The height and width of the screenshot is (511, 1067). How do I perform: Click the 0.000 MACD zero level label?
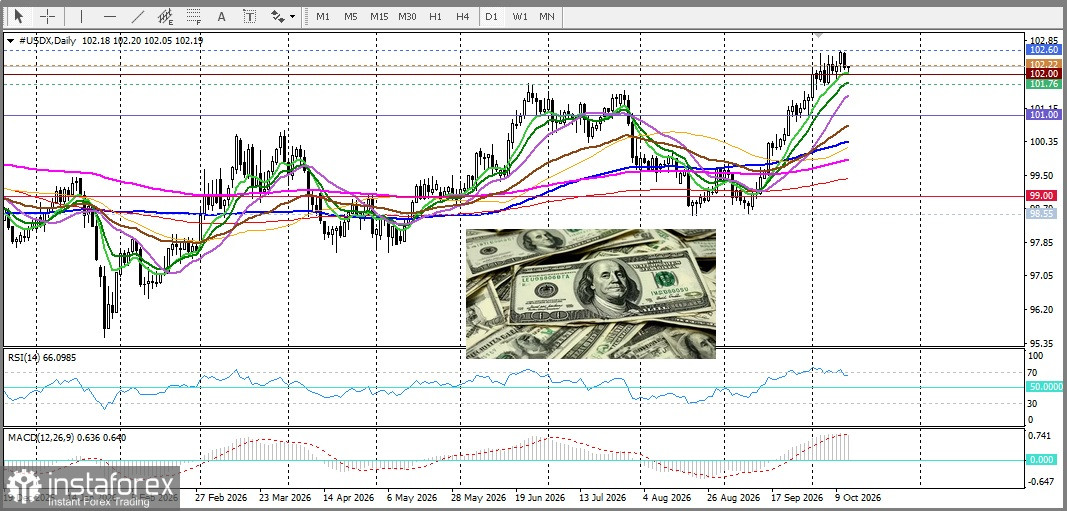coord(1043,460)
